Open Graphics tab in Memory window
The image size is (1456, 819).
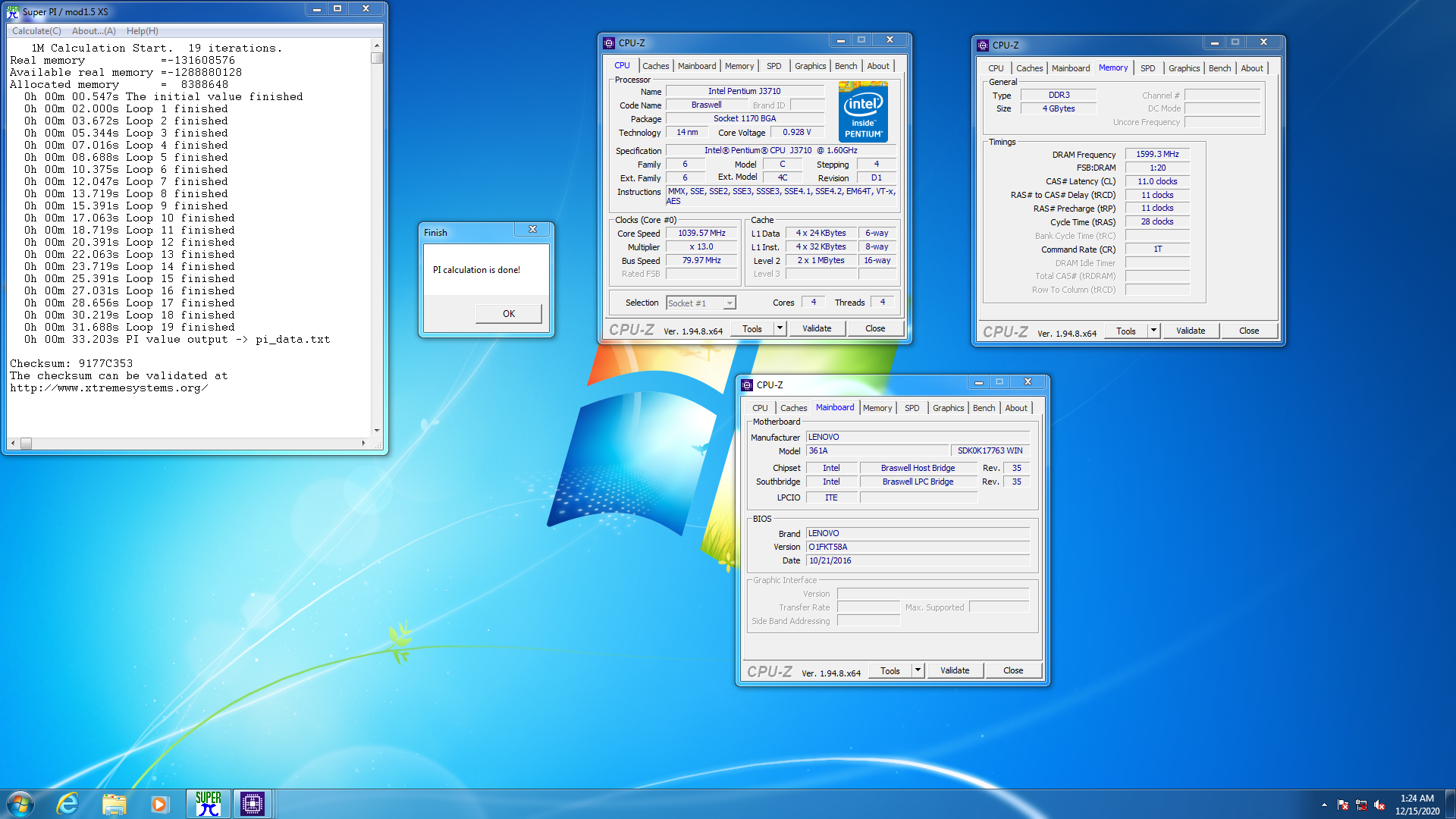tap(1184, 68)
